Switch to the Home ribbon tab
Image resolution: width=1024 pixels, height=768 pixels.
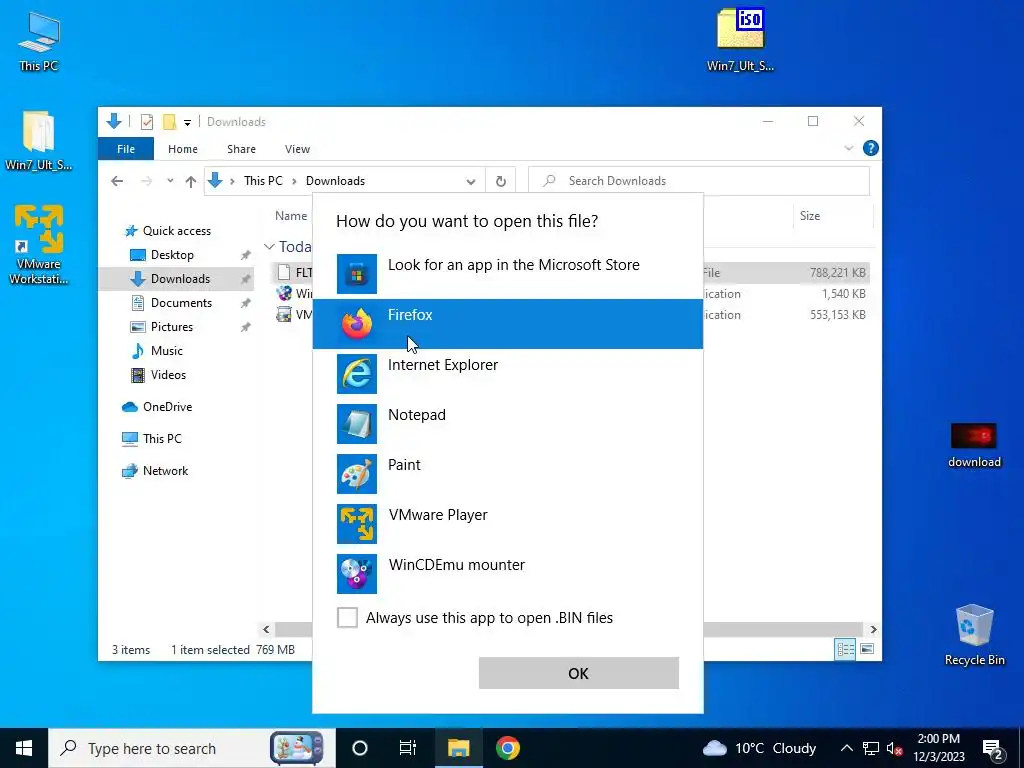(x=183, y=149)
